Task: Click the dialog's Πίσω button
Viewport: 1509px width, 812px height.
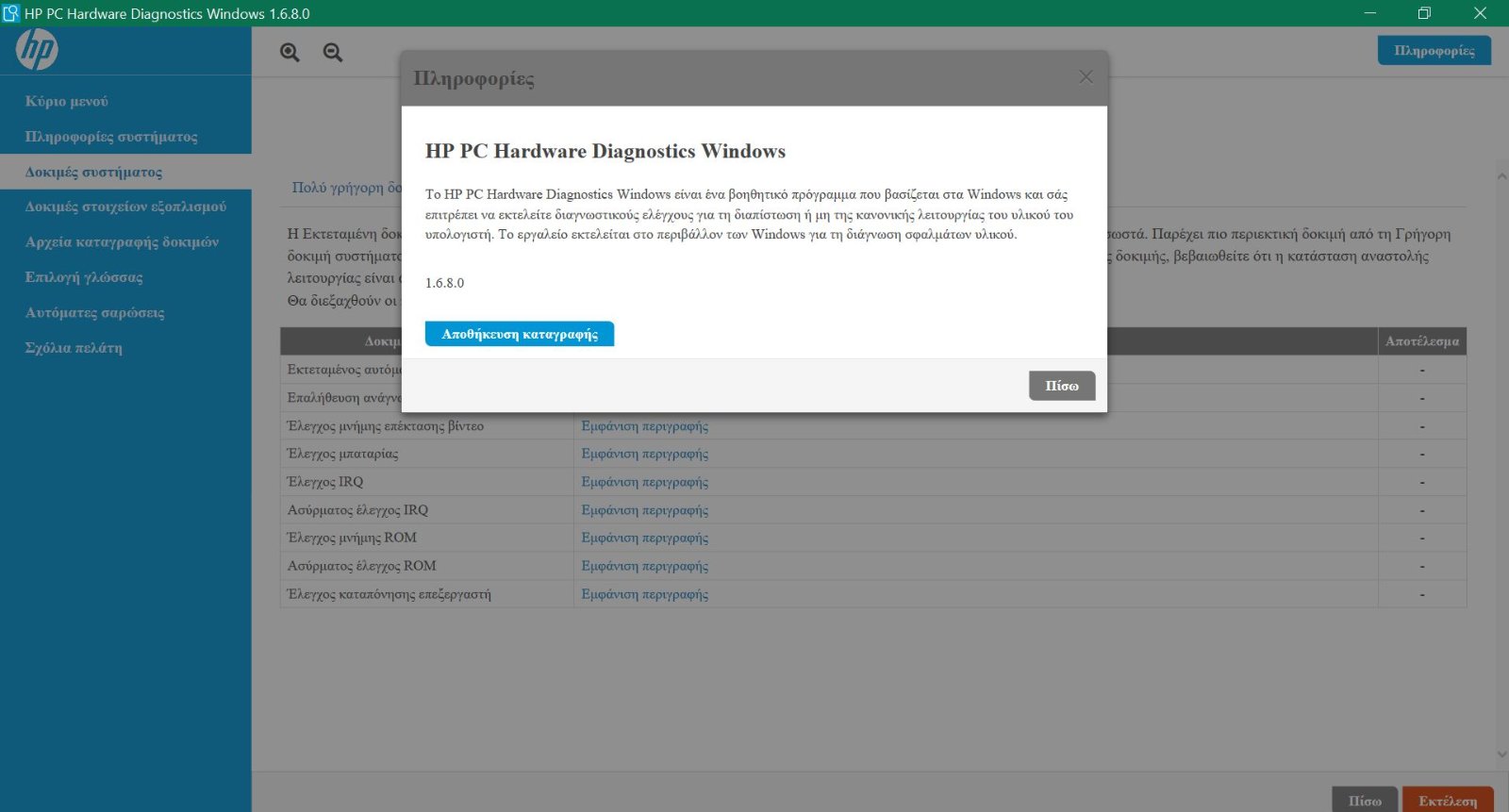Action: pos(1062,386)
